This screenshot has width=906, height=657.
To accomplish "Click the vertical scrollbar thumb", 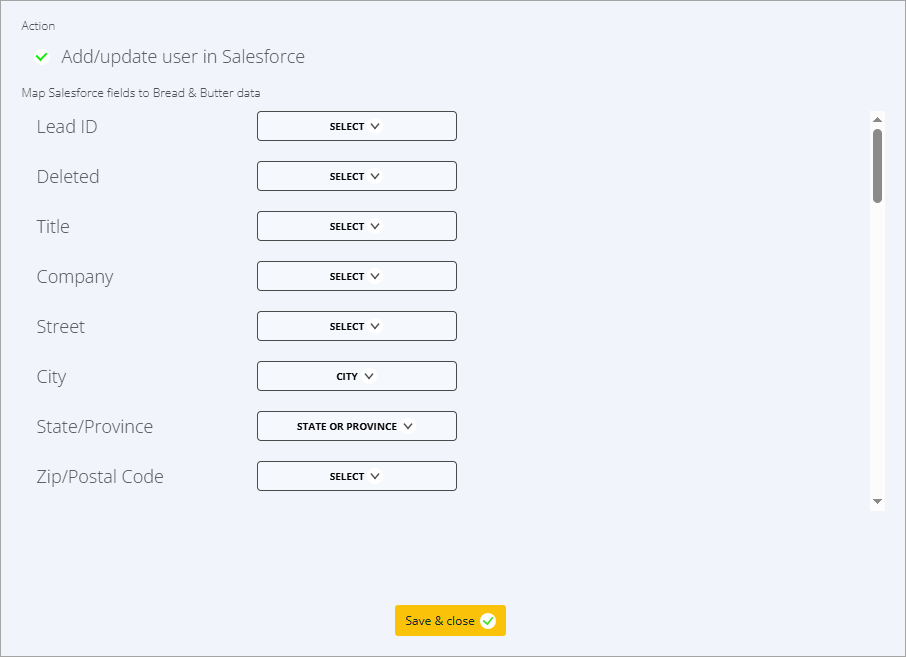I will 877,165.
